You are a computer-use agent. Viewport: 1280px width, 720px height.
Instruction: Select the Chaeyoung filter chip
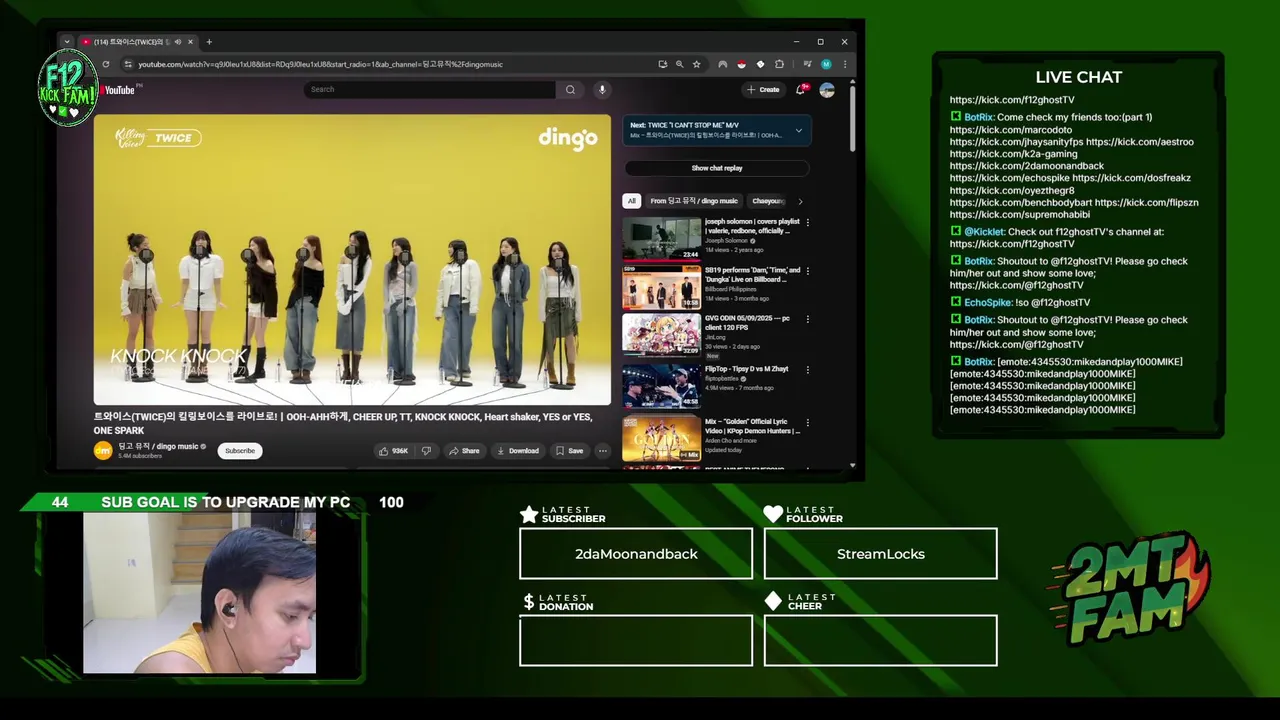[x=768, y=201]
